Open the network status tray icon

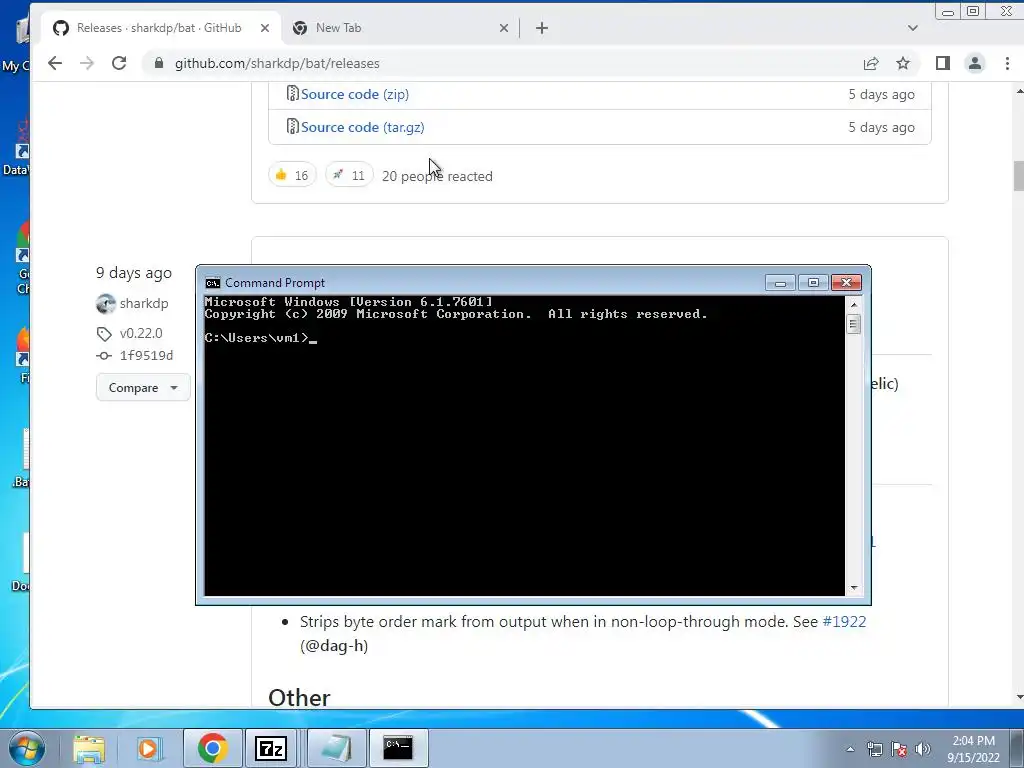coord(874,749)
